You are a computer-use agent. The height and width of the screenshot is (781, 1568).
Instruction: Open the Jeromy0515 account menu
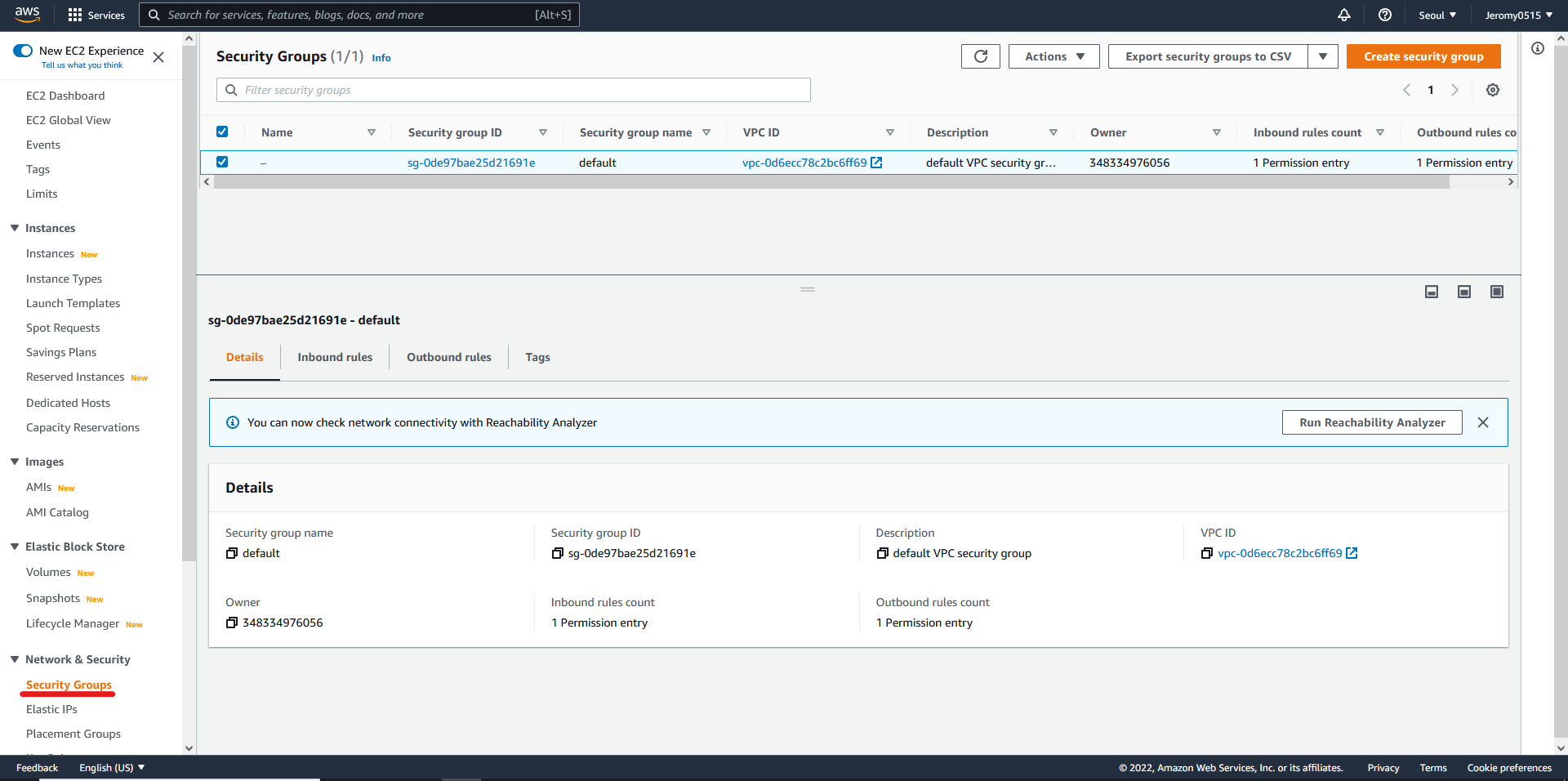(x=1518, y=15)
